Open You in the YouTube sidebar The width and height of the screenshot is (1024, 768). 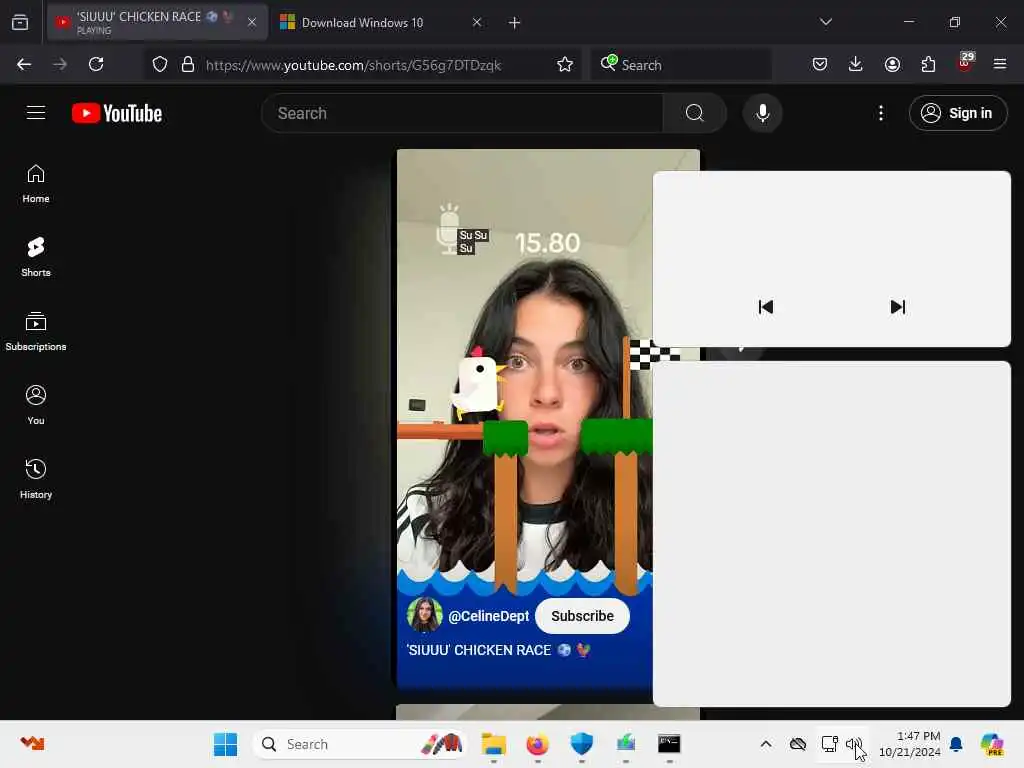click(36, 406)
